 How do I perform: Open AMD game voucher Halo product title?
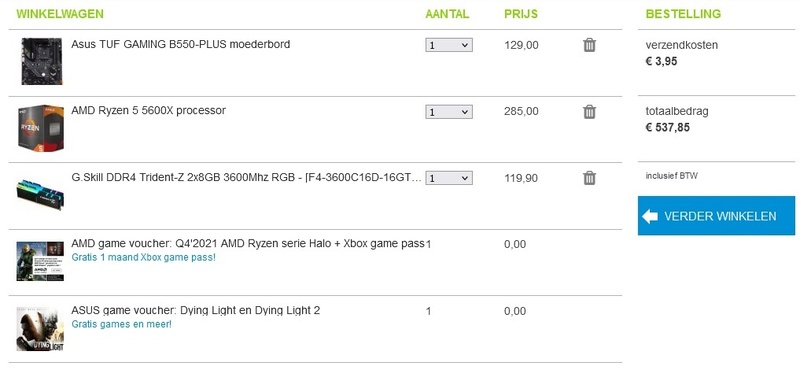(x=248, y=243)
